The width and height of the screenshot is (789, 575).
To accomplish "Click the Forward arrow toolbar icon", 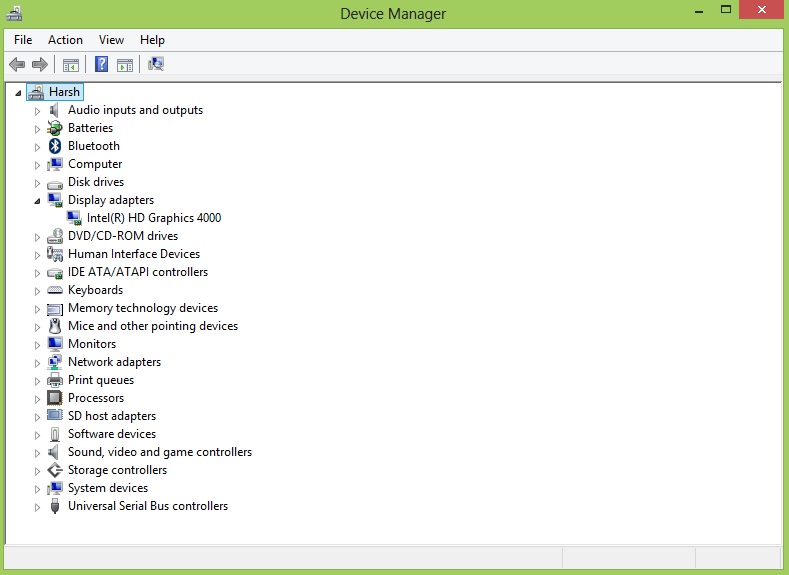I will [40, 64].
